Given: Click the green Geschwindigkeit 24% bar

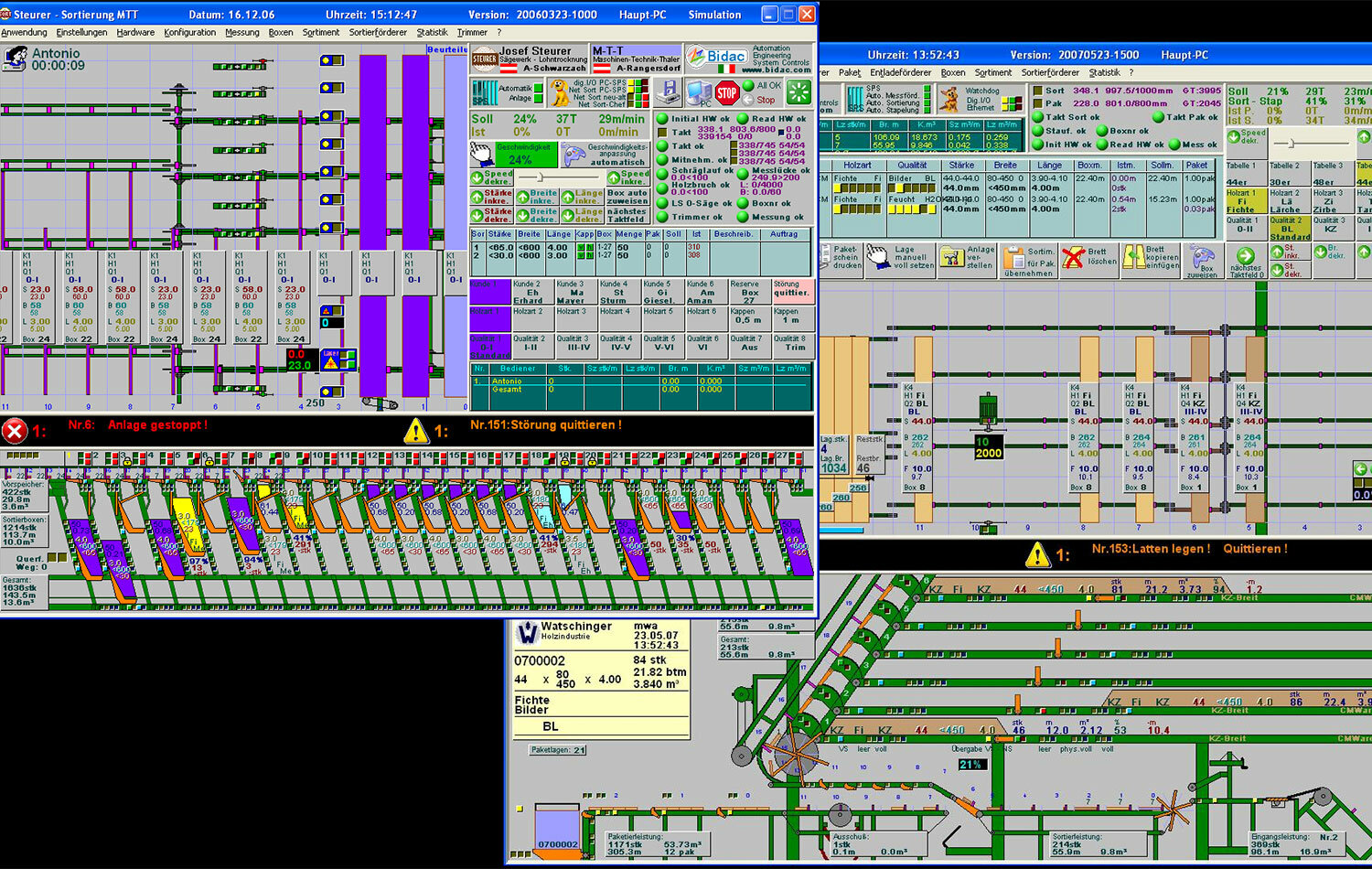Looking at the screenshot, I should tap(525, 155).
